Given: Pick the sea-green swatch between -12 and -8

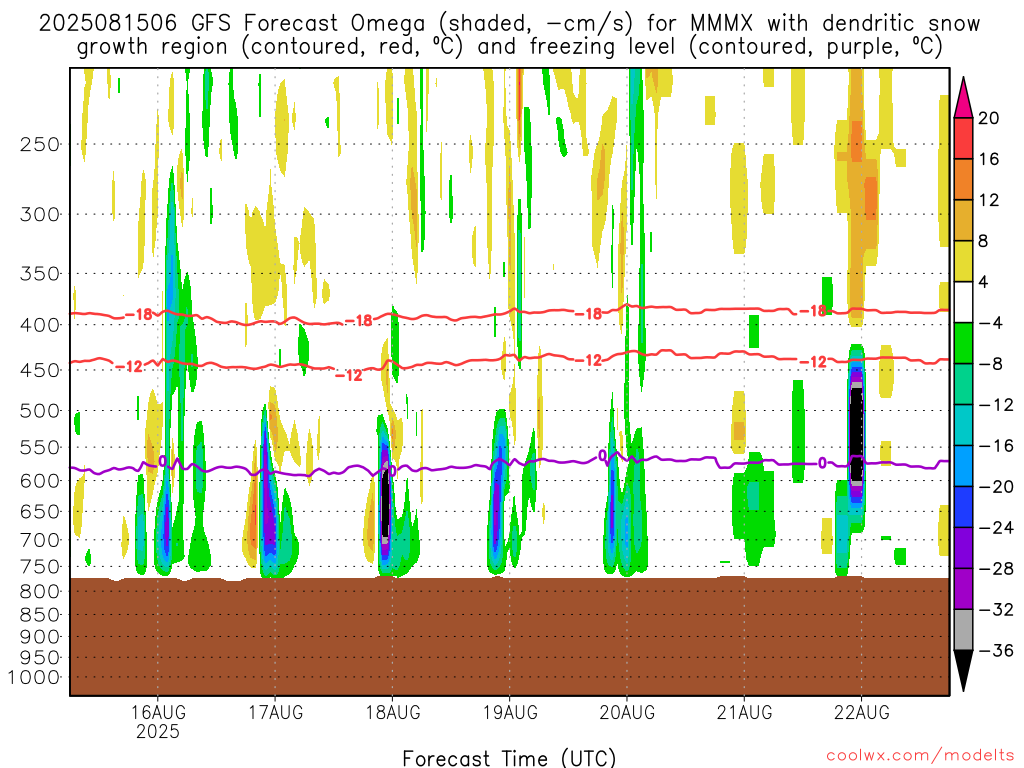Looking at the screenshot, I should click(963, 385).
